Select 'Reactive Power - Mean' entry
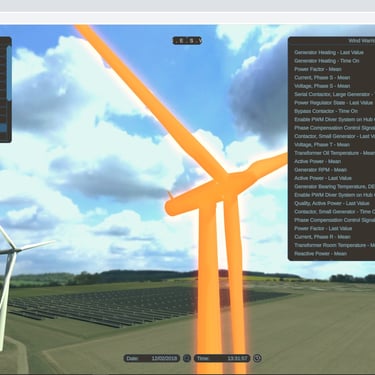375x375 pixels. pos(320,254)
